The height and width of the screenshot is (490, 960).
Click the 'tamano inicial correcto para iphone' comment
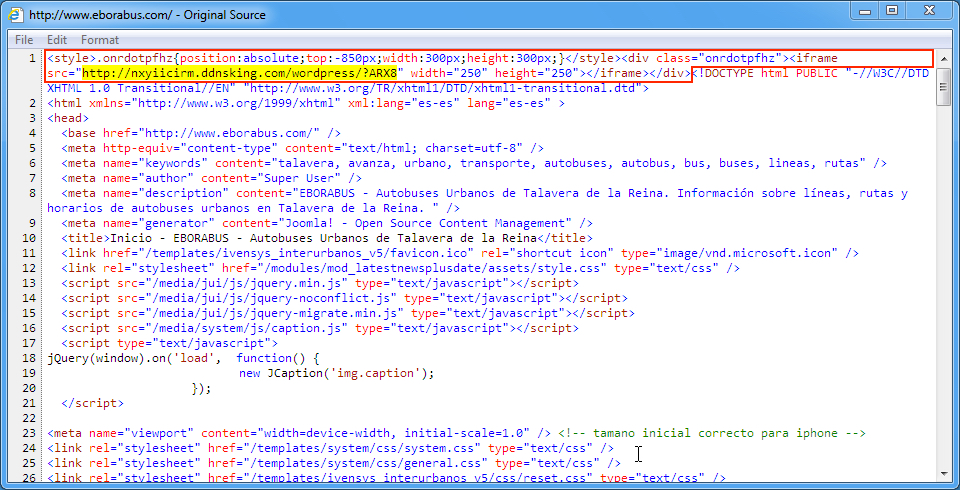712,433
